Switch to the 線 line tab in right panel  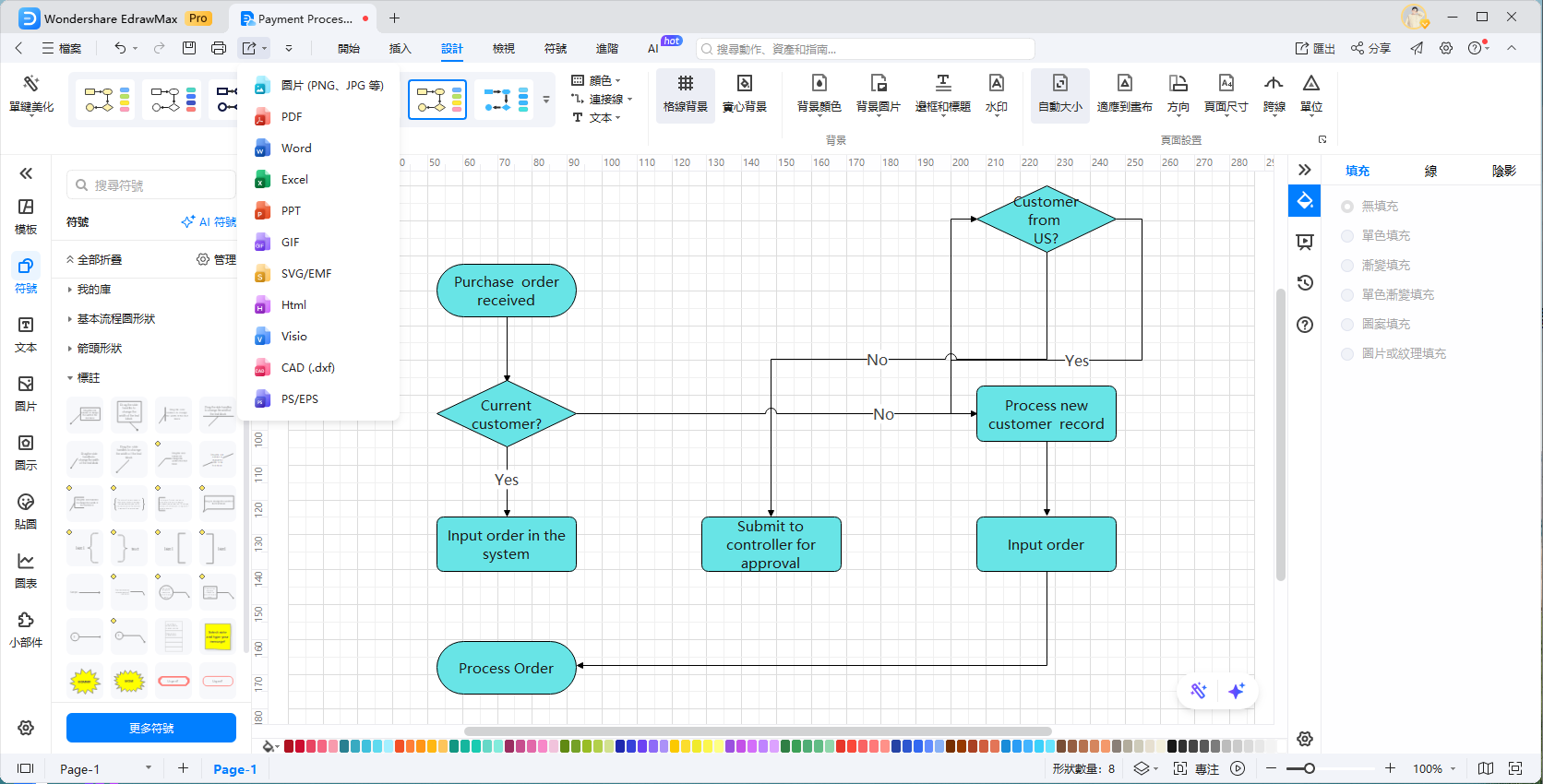click(x=1430, y=171)
